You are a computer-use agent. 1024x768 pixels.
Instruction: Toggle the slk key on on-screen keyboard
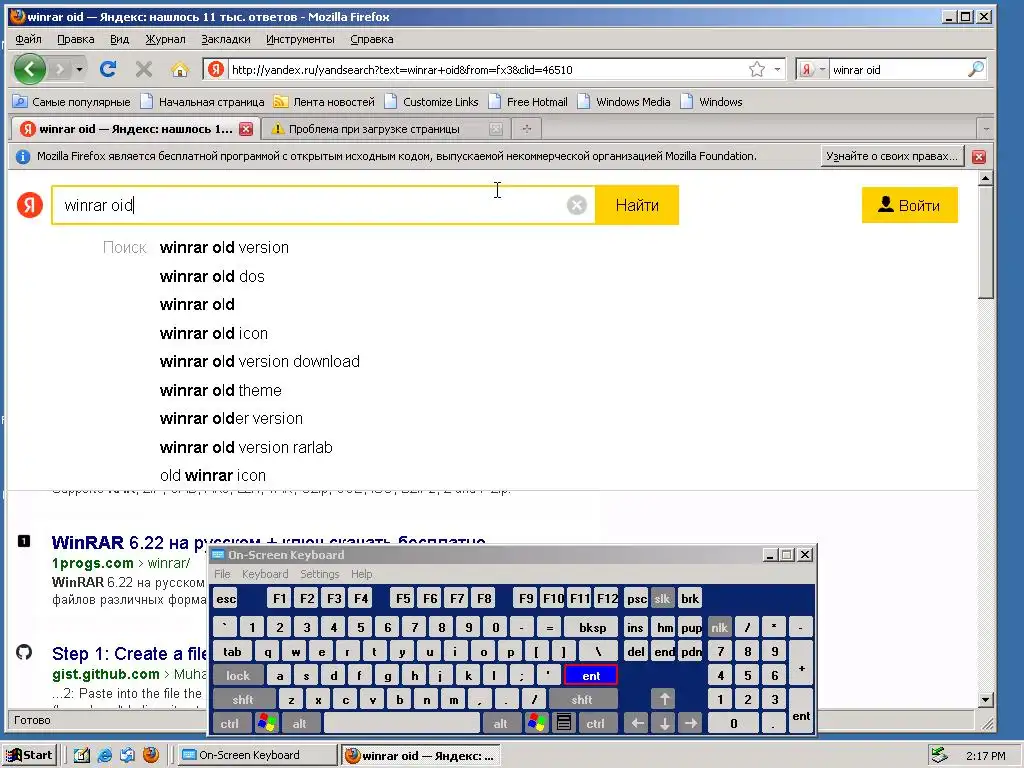[x=662, y=598]
